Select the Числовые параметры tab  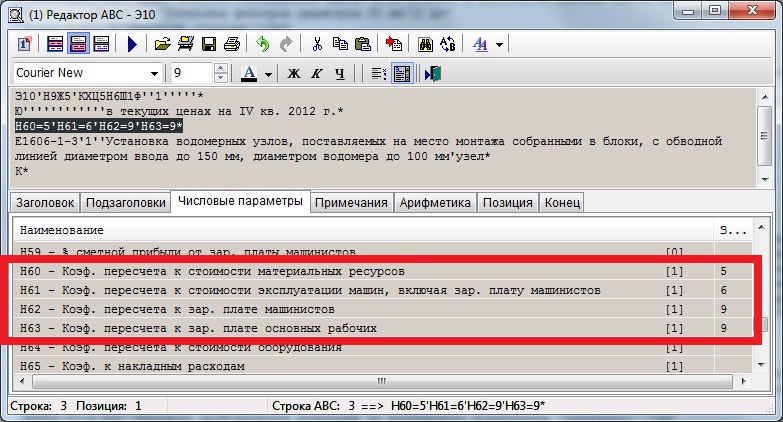[240, 201]
